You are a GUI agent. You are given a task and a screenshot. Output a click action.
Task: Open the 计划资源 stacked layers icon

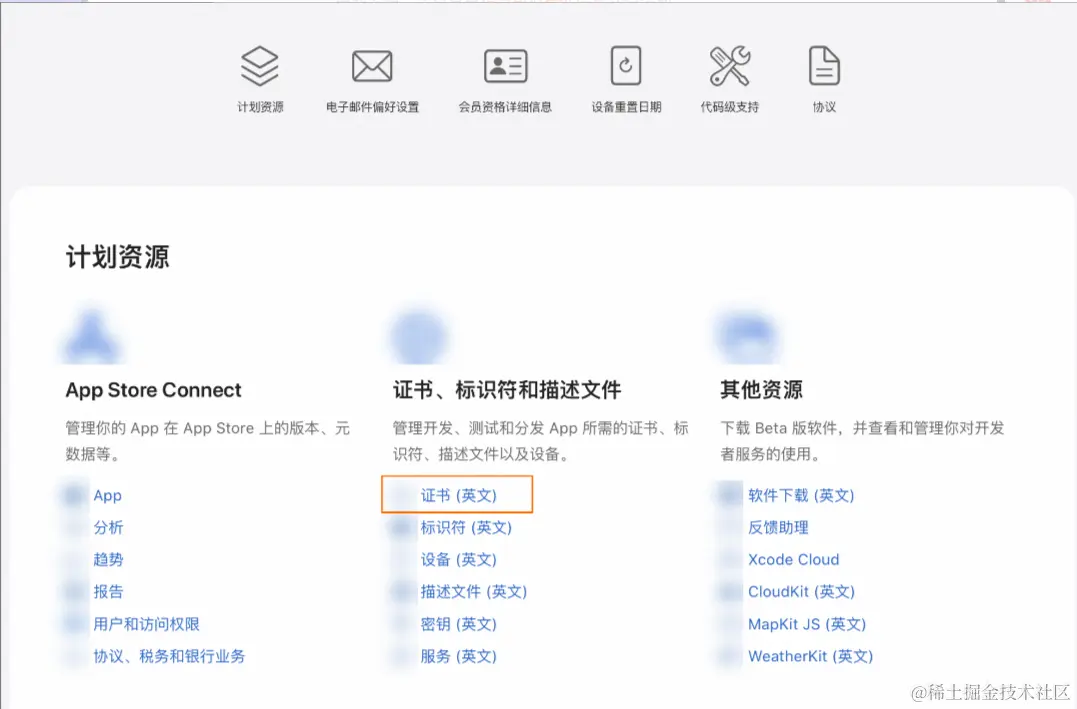pos(260,66)
